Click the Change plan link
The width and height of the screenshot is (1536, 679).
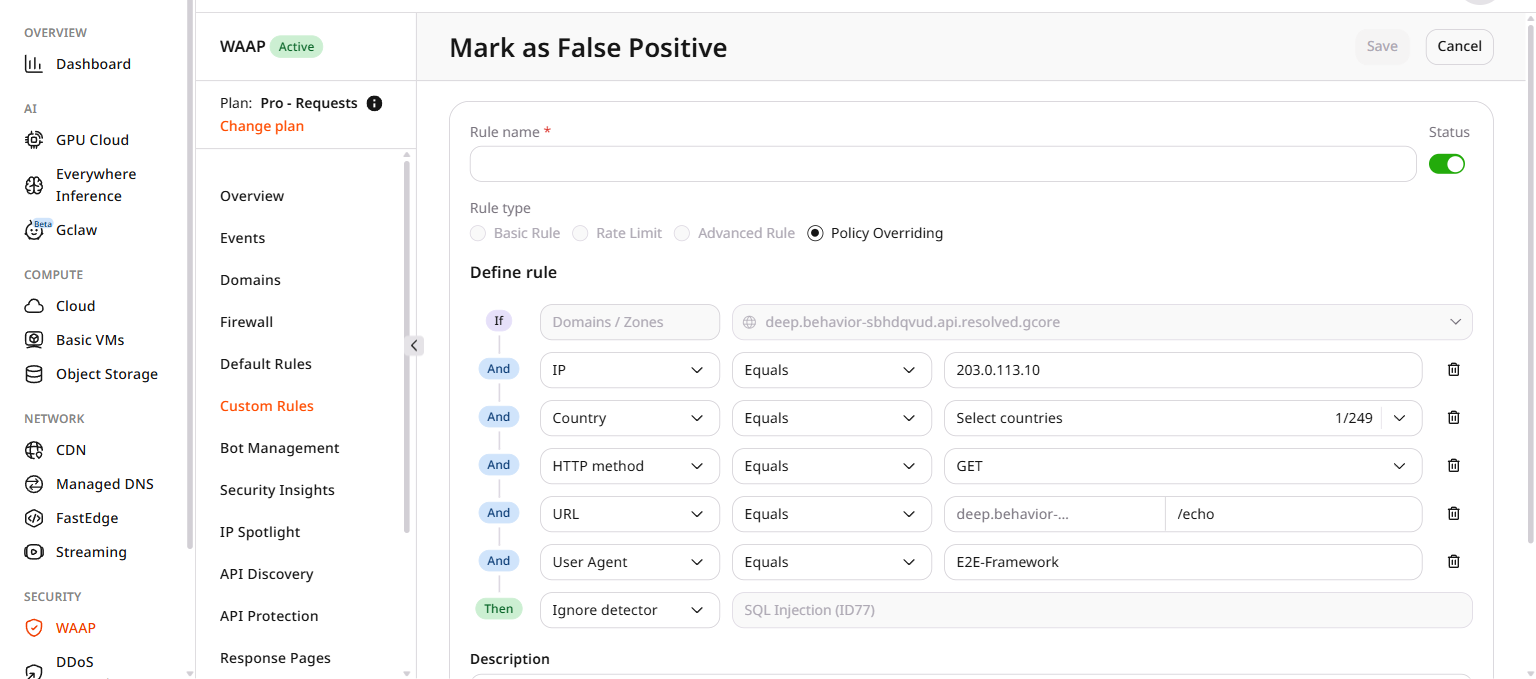click(x=262, y=126)
